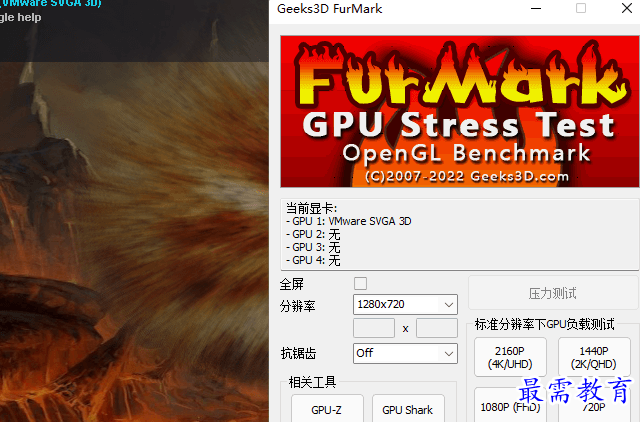Click the Geeks3D FurMark title bar text
This screenshot has height=422, width=640.
(x=329, y=9)
